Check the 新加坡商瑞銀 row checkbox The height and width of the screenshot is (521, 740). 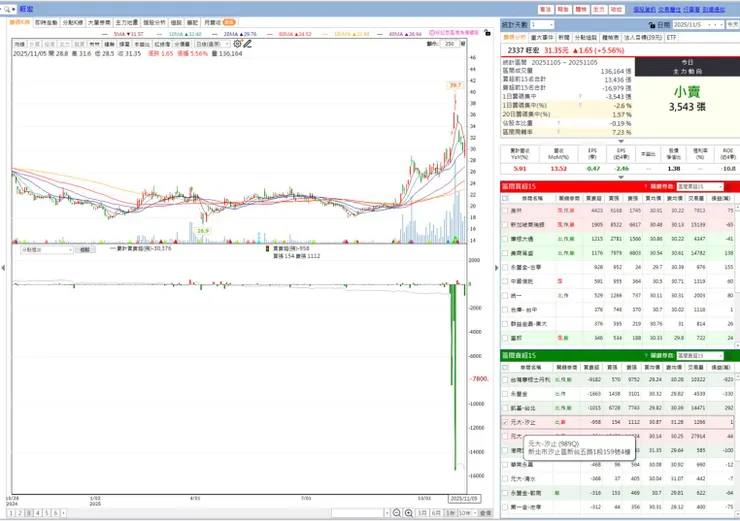(505, 225)
